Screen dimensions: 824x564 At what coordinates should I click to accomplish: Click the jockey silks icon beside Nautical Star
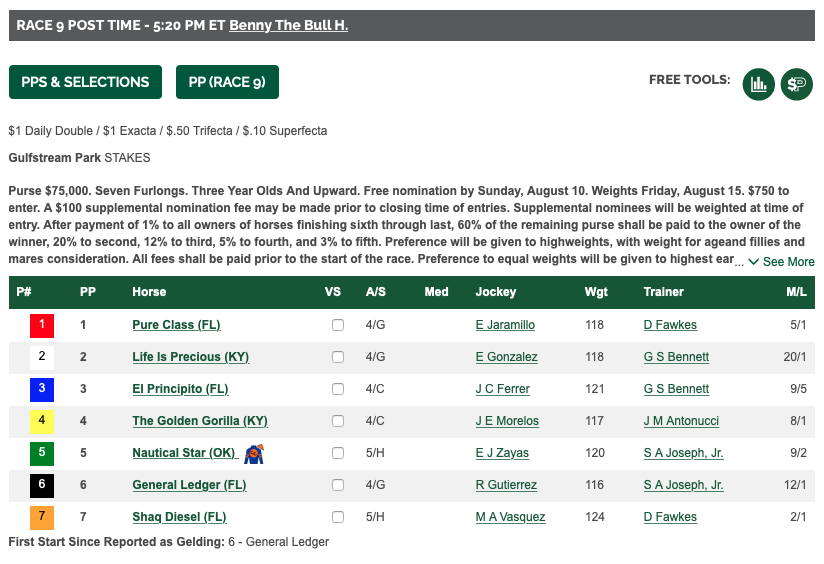[x=254, y=454]
